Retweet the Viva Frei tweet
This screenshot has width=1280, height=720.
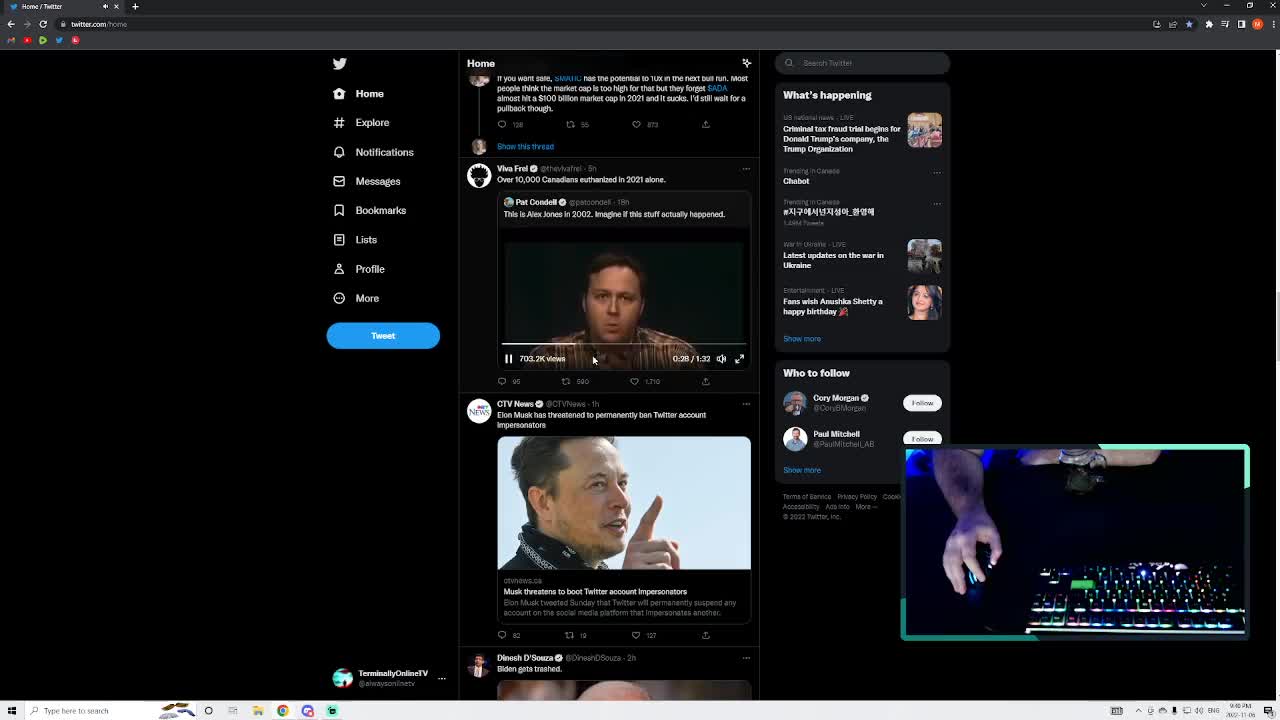(566, 381)
